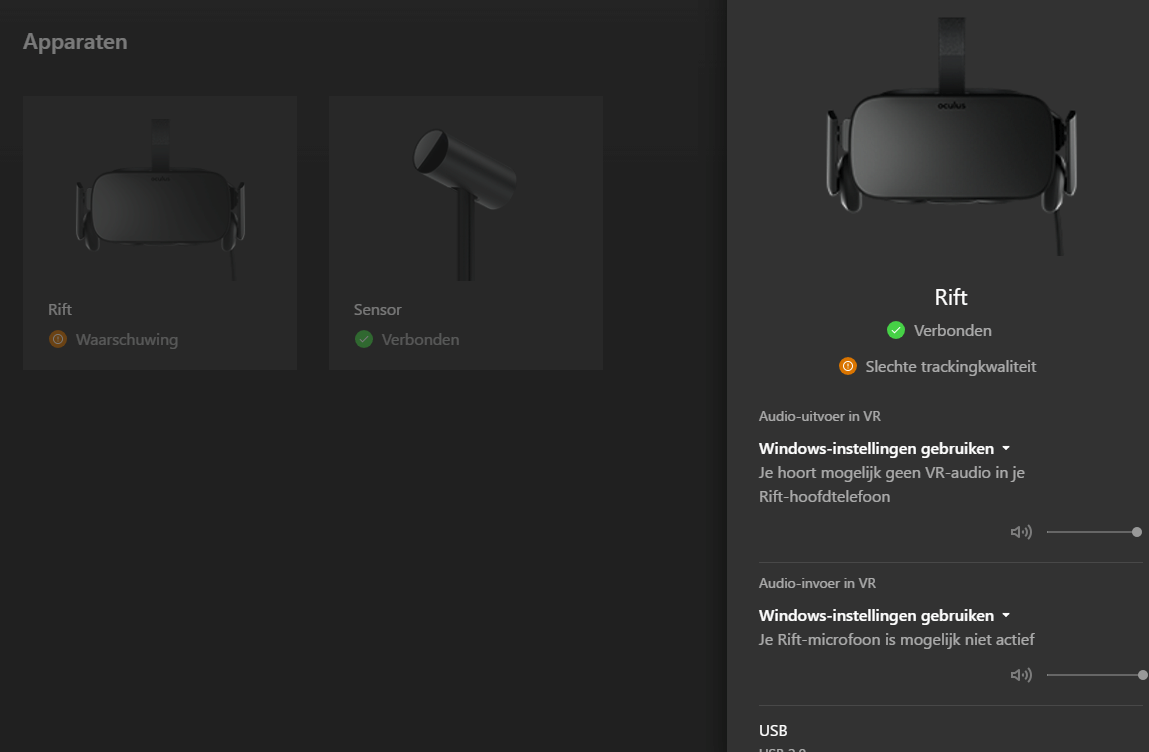This screenshot has height=752, width=1149.
Task: Adjust the Audio-uitvoer volume slider
Action: point(1094,532)
